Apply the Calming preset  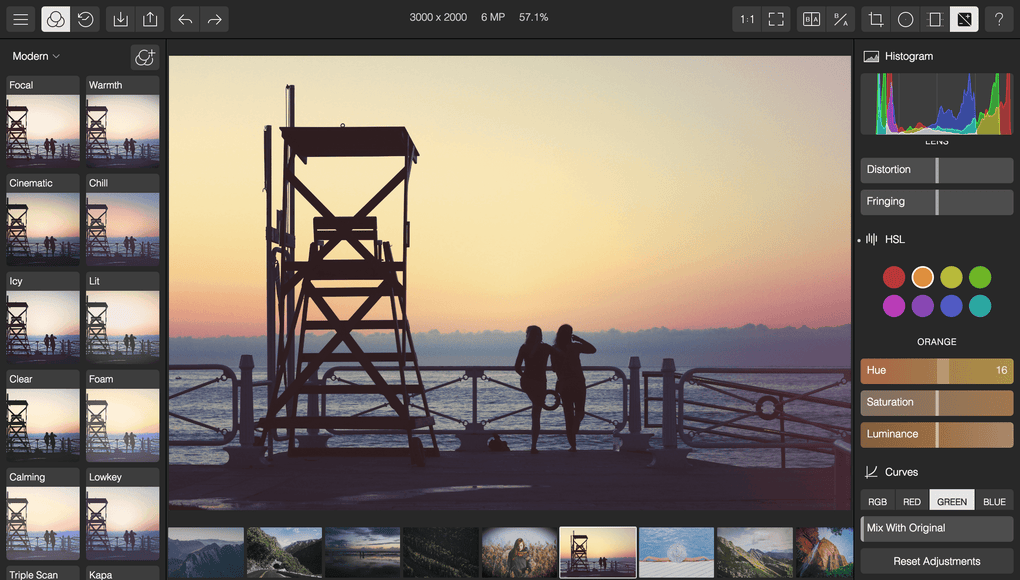click(43, 514)
